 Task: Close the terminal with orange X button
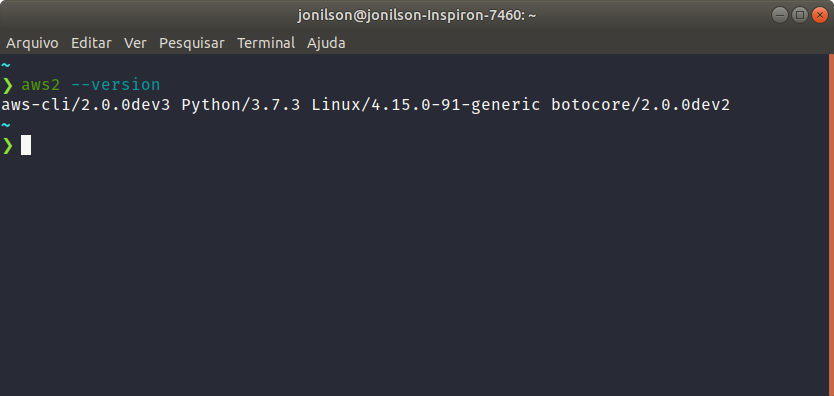point(820,15)
